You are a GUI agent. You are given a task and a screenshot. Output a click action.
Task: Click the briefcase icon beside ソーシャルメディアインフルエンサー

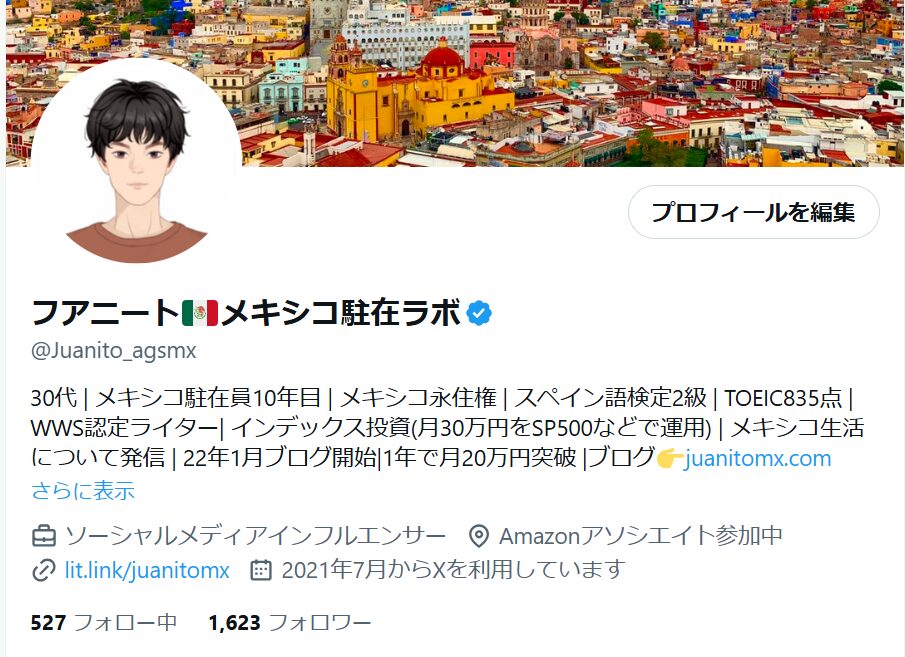44,536
